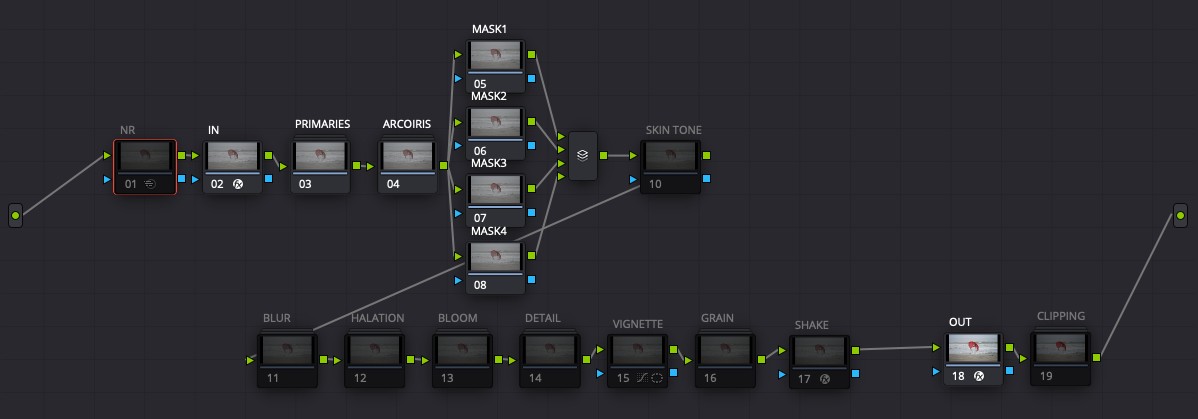Click the curves badge on node 15
Image resolution: width=1198 pixels, height=419 pixels.
tap(643, 378)
